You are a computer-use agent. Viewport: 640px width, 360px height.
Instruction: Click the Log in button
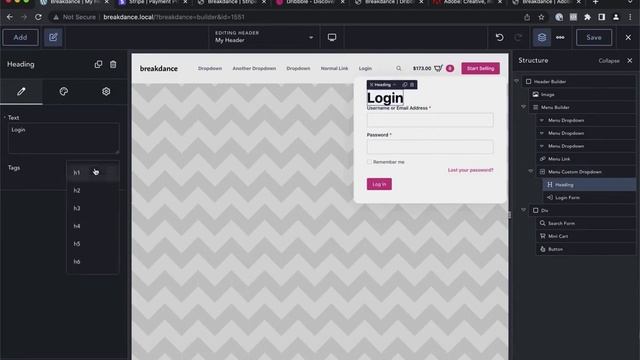click(379, 184)
